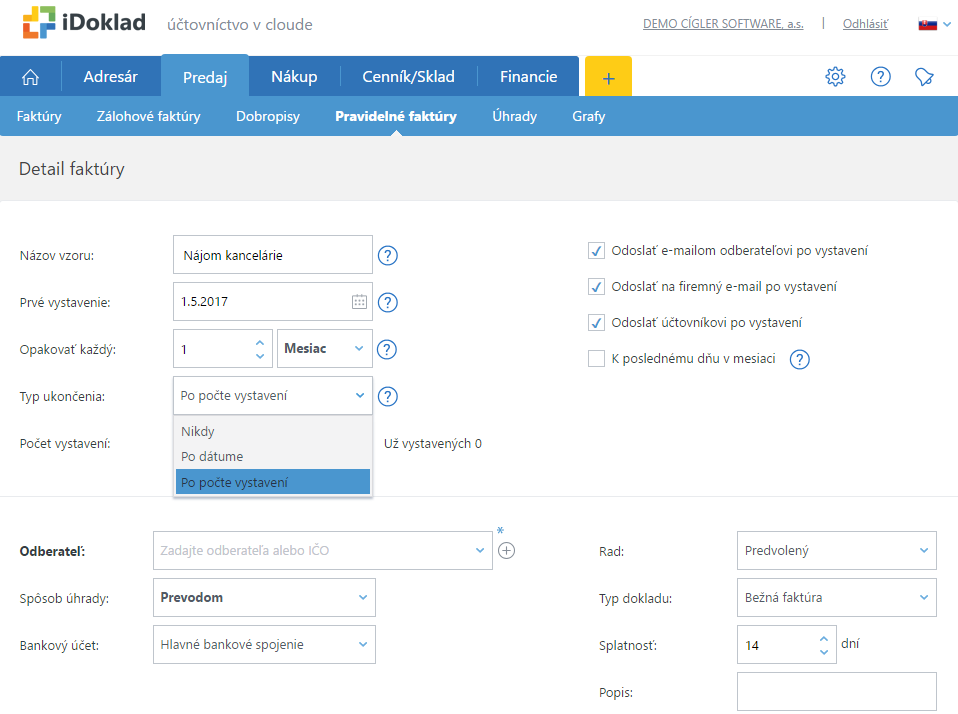Screen dimensions: 958x714
Task: Switch to the Nákup main tab
Action: coord(294,77)
